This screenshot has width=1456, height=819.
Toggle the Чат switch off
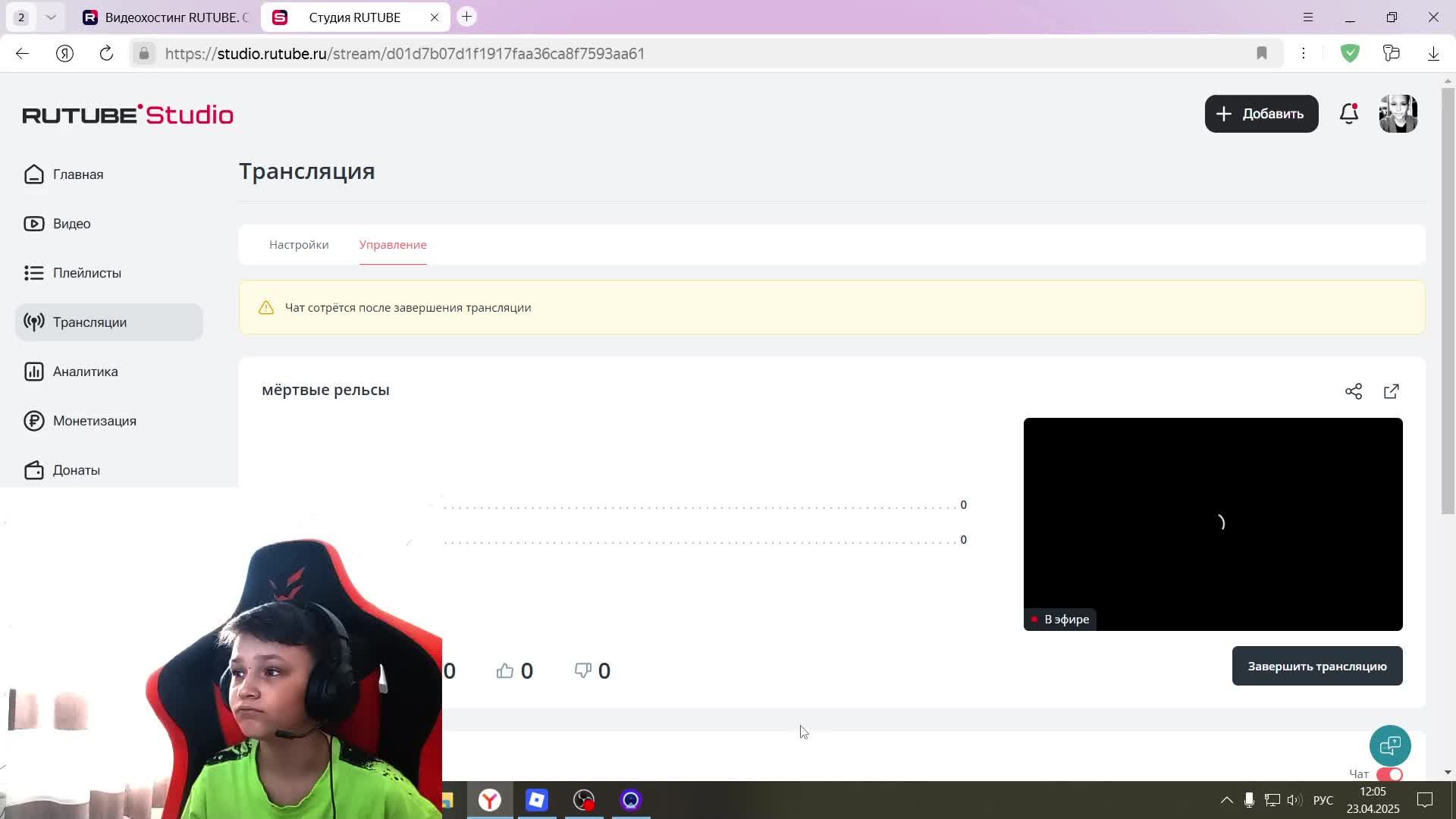tap(1390, 774)
